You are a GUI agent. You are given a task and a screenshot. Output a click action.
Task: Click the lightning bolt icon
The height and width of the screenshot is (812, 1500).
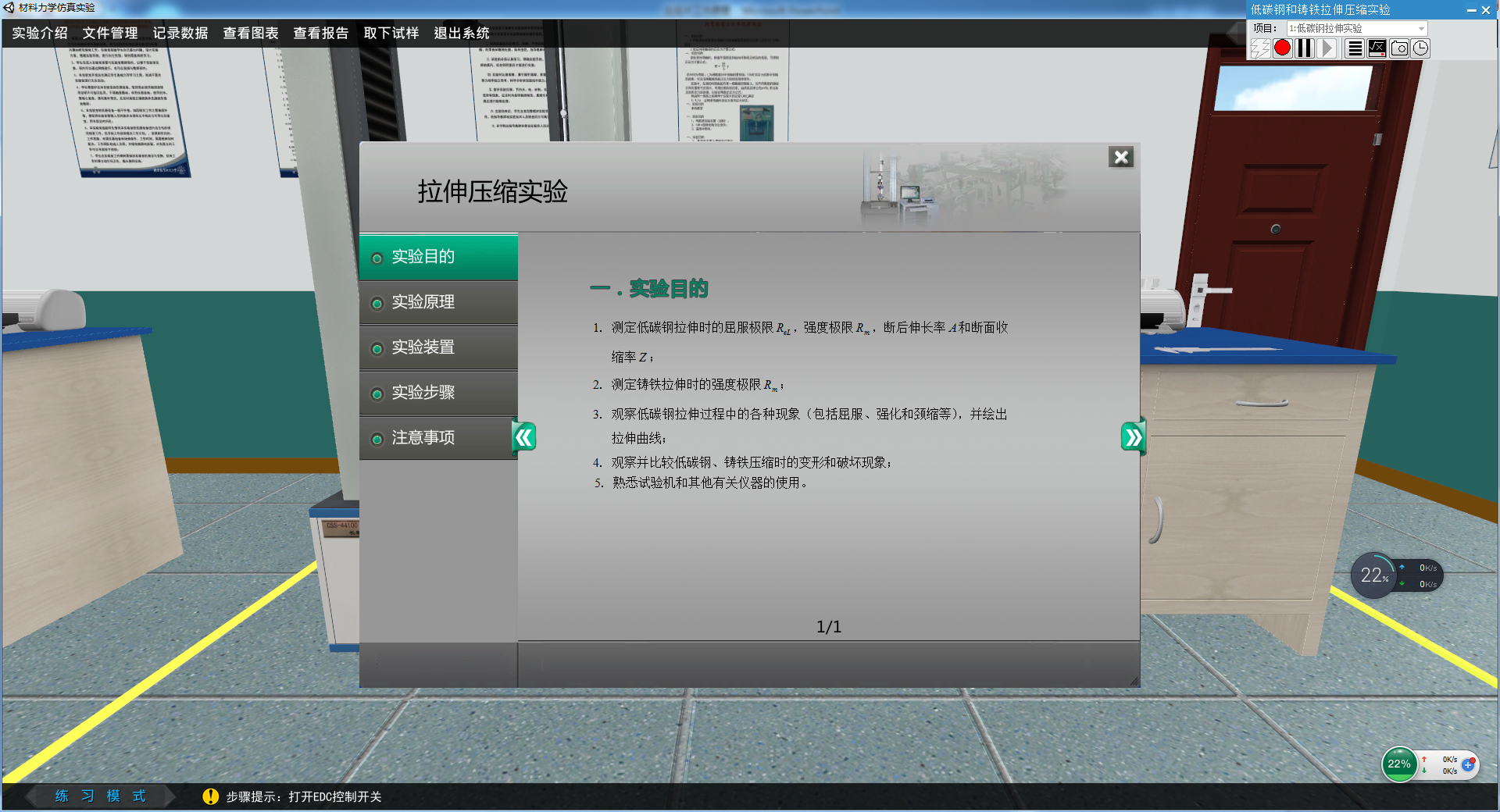pos(1259,48)
